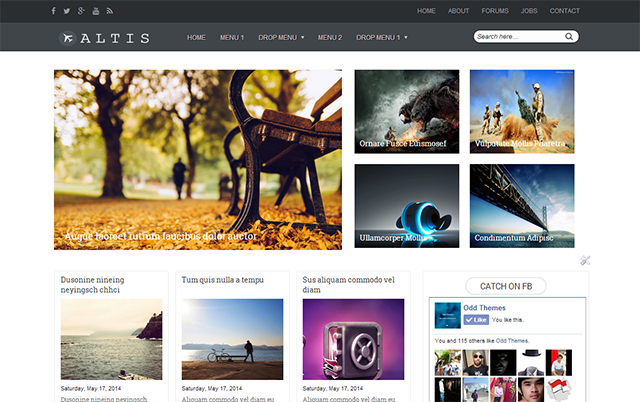Image resolution: width=640 pixels, height=402 pixels.
Task: Open the YouTube social icon
Action: coord(96,11)
